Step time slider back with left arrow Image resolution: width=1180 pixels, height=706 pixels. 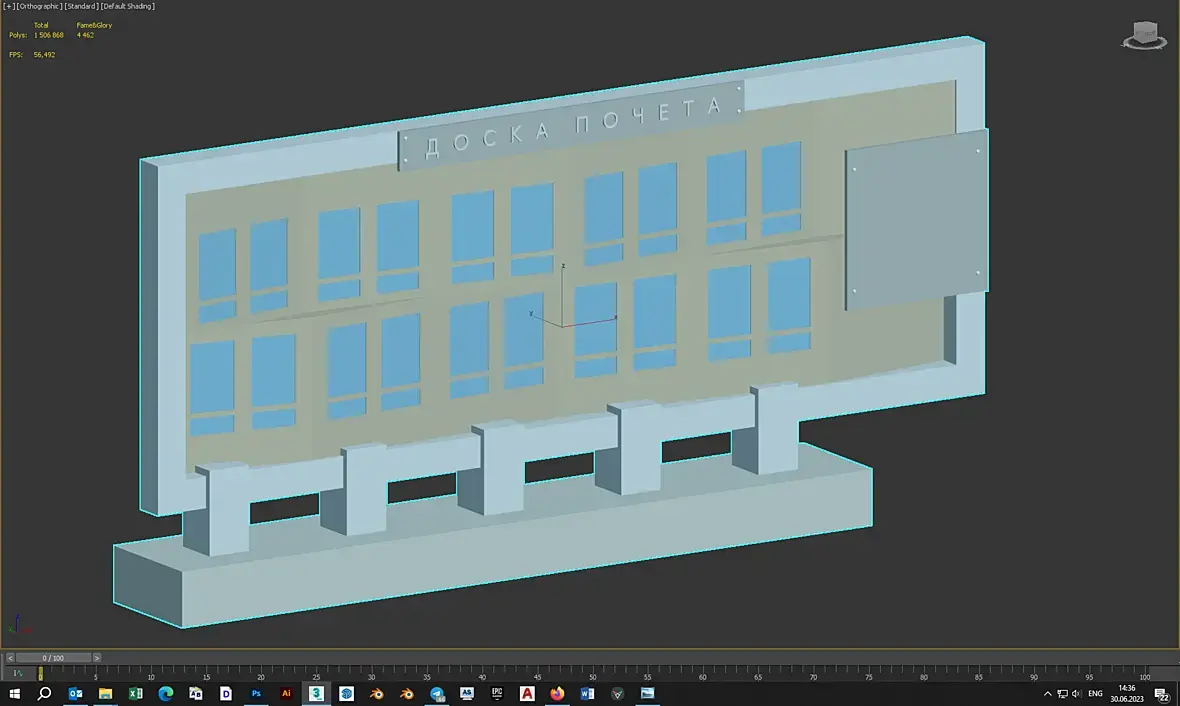coord(10,658)
